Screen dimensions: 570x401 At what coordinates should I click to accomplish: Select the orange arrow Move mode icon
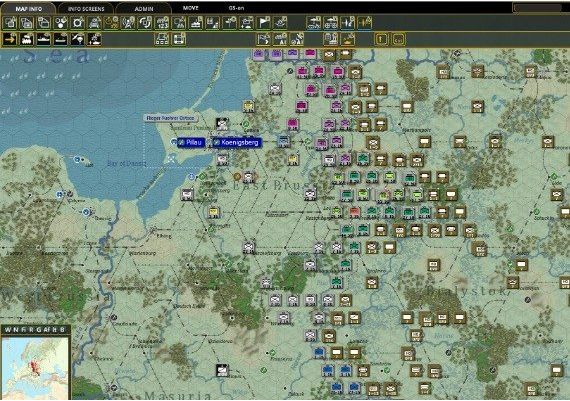tap(10, 39)
